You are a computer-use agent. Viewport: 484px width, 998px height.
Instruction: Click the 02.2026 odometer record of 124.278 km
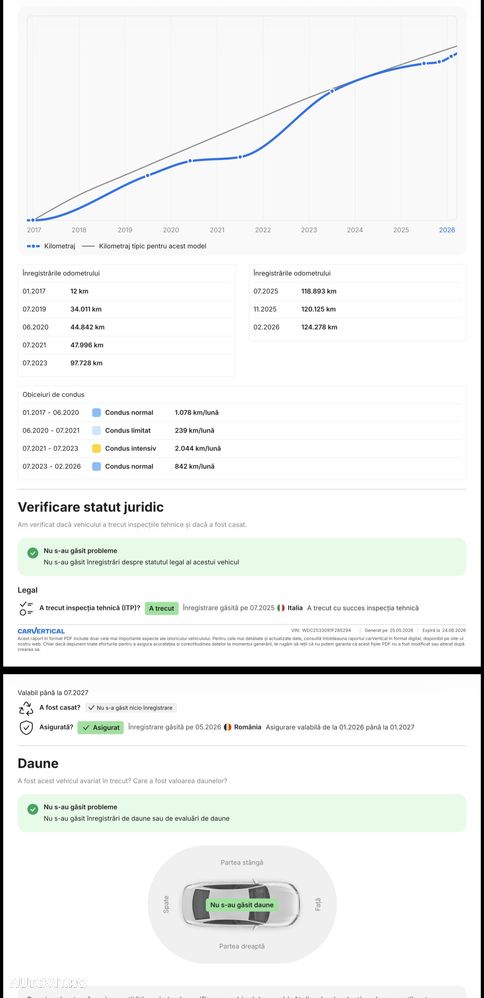[357, 327]
